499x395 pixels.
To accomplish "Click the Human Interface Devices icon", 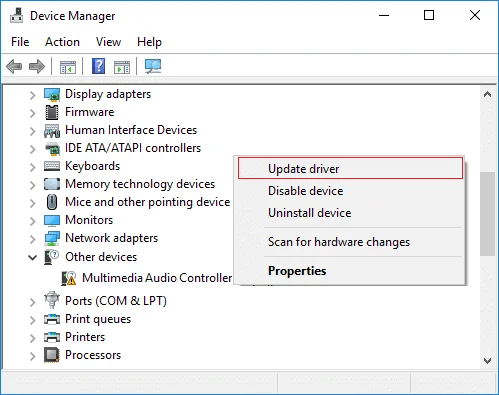I will [52, 130].
